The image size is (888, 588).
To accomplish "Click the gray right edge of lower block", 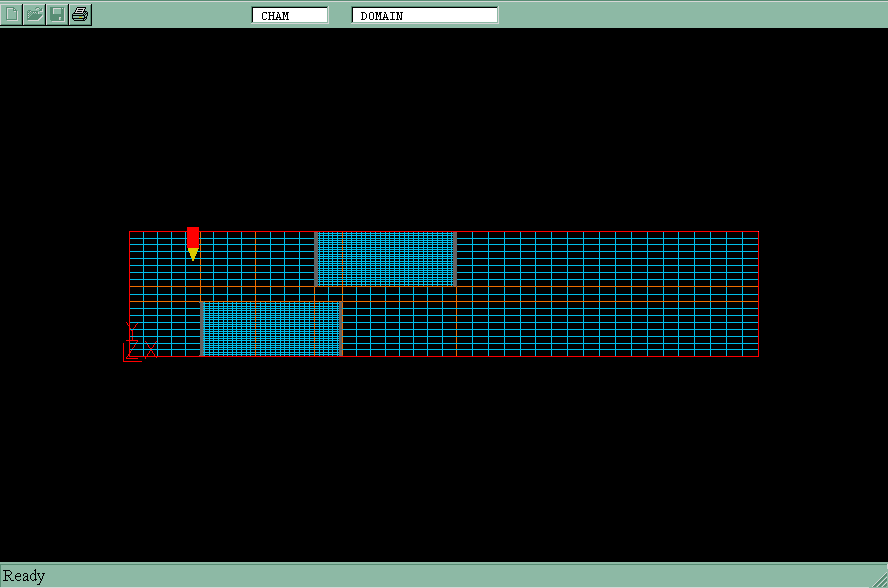I will click(x=341, y=328).
